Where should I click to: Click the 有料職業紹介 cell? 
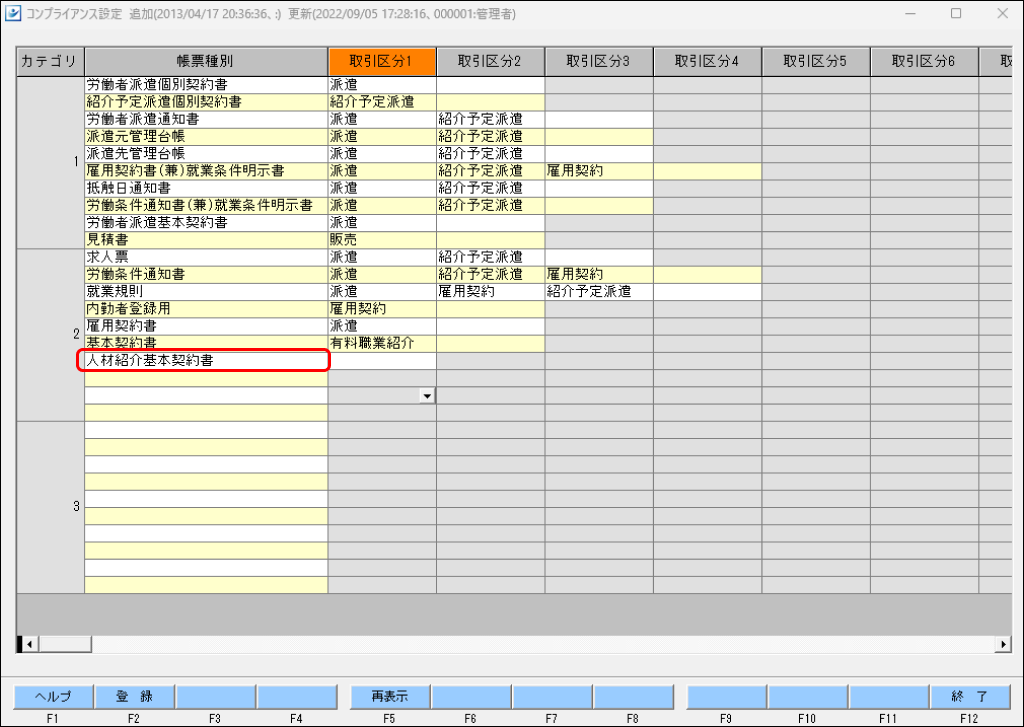pyautogui.click(x=382, y=343)
